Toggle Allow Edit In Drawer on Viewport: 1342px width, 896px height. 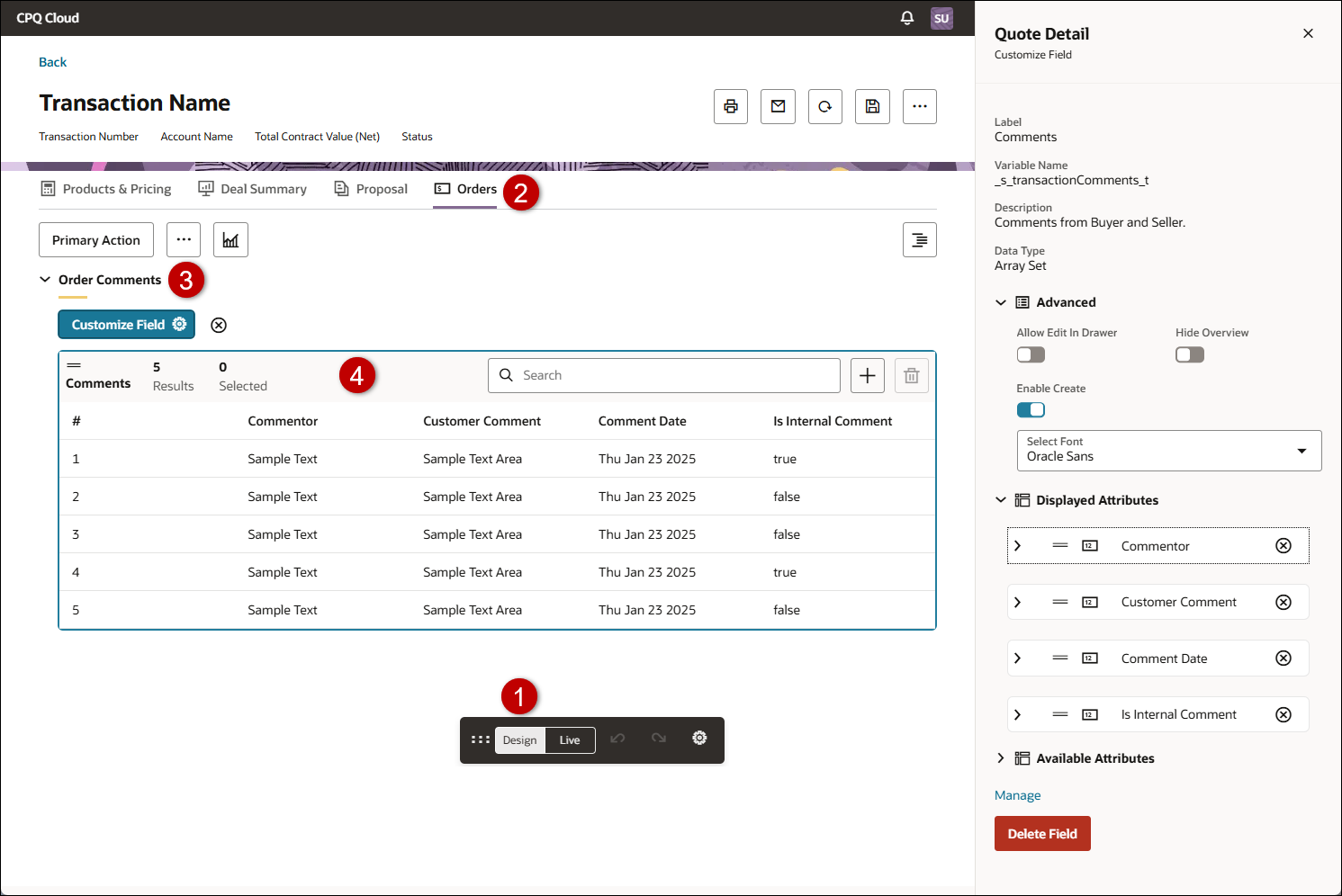pos(1031,354)
